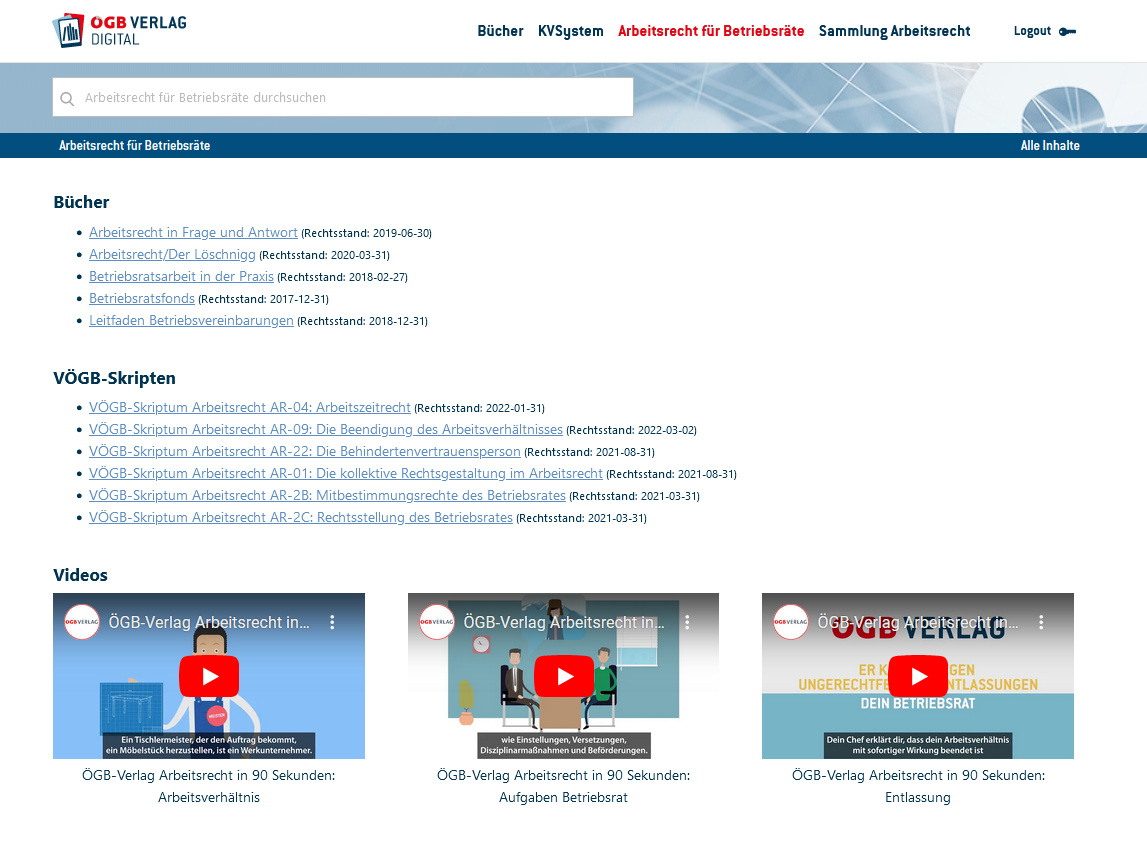
Task: Click text 'Rechtsstand: 2019-06-30'
Action: click(366, 233)
